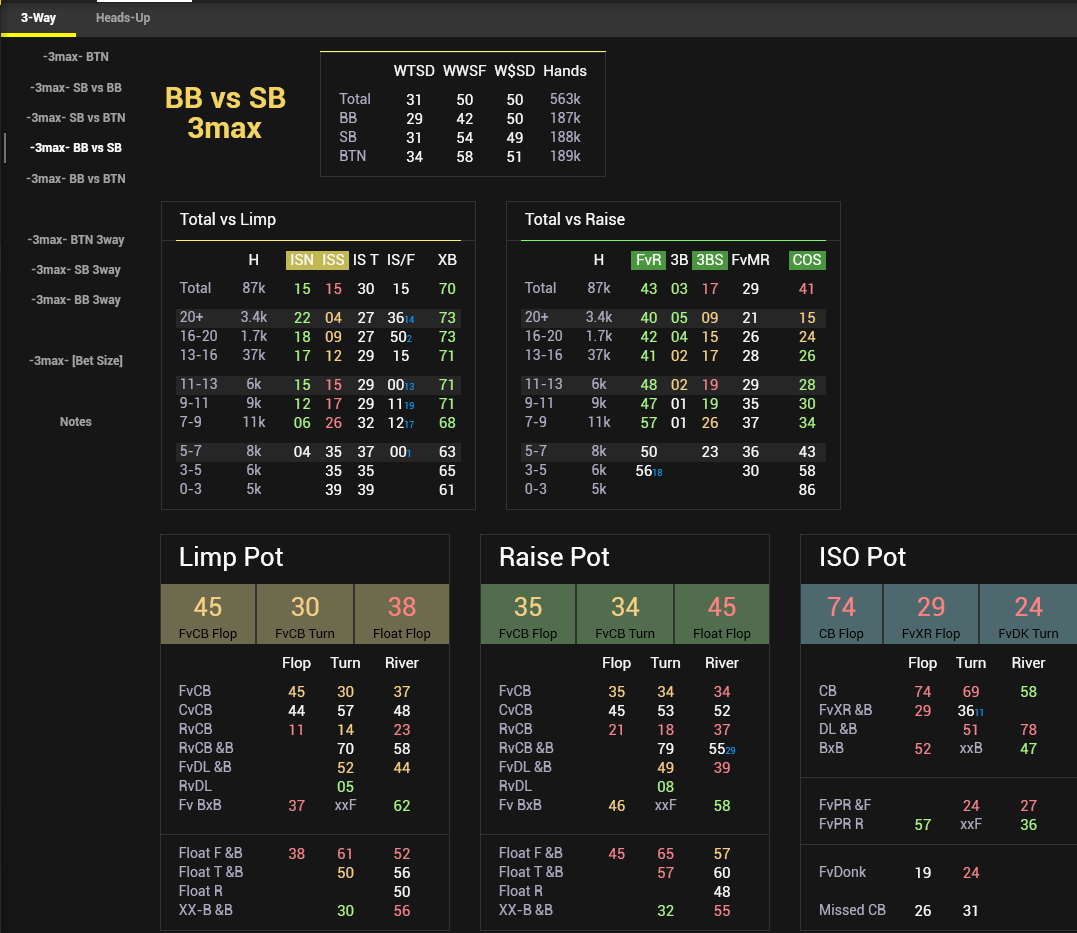The image size is (1077, 933).
Task: Open the -3max- BTN stats page
Action: [76, 57]
